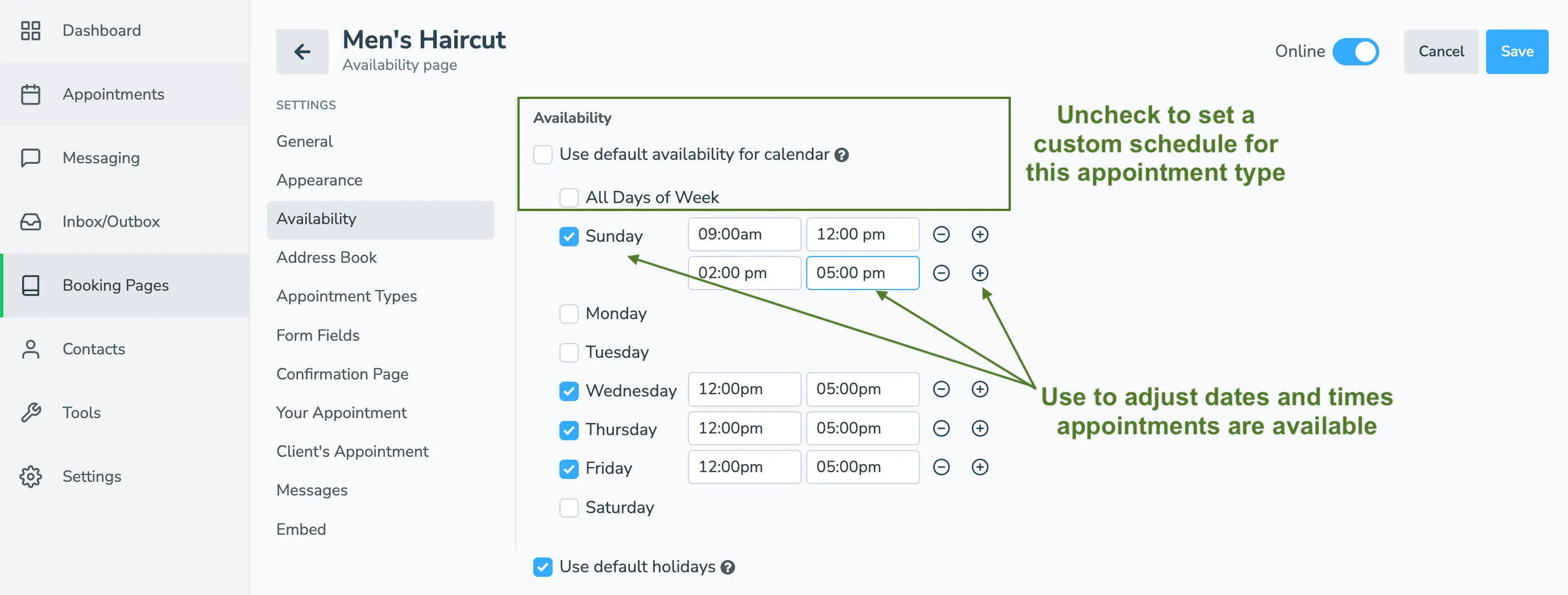Click the back arrow next to Men's Haircut

[x=302, y=52]
